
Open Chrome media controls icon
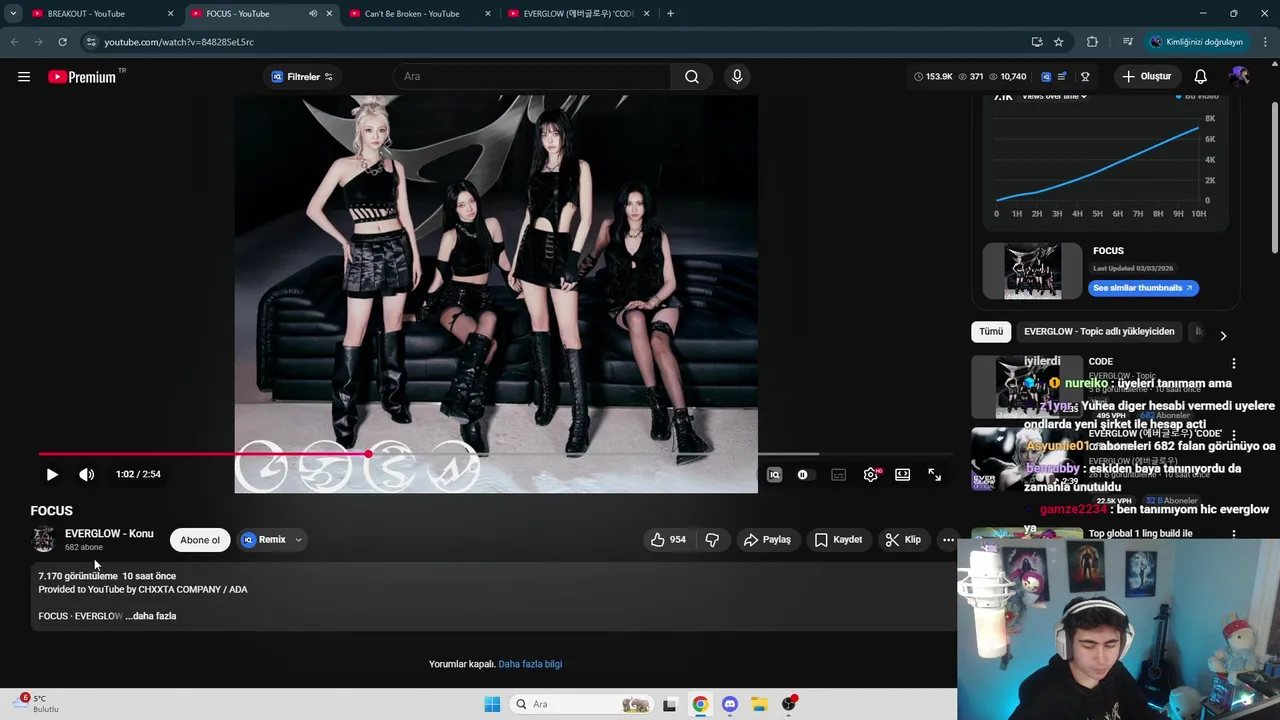point(1127,42)
